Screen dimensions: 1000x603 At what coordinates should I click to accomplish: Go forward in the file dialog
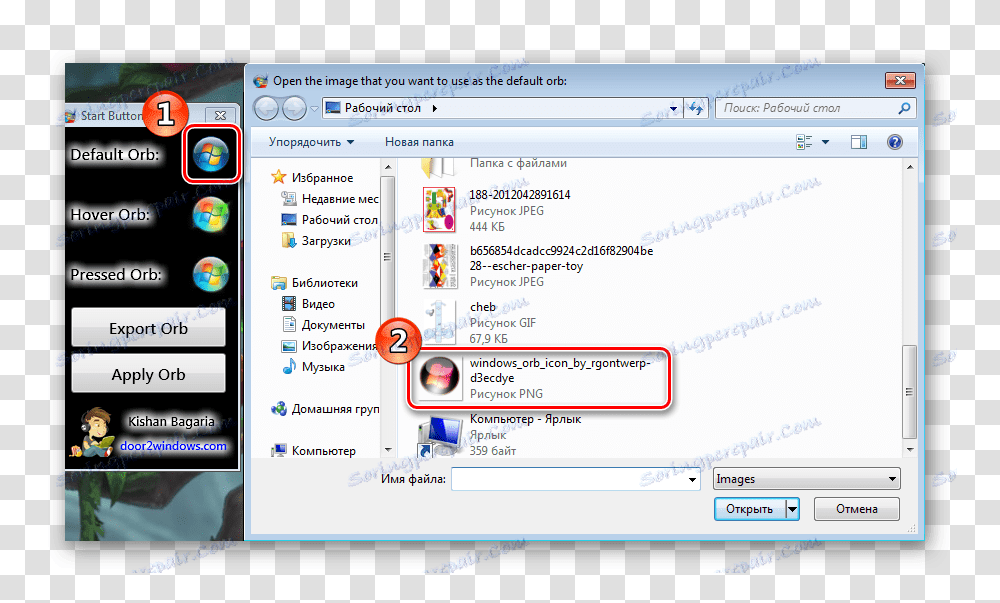(294, 108)
